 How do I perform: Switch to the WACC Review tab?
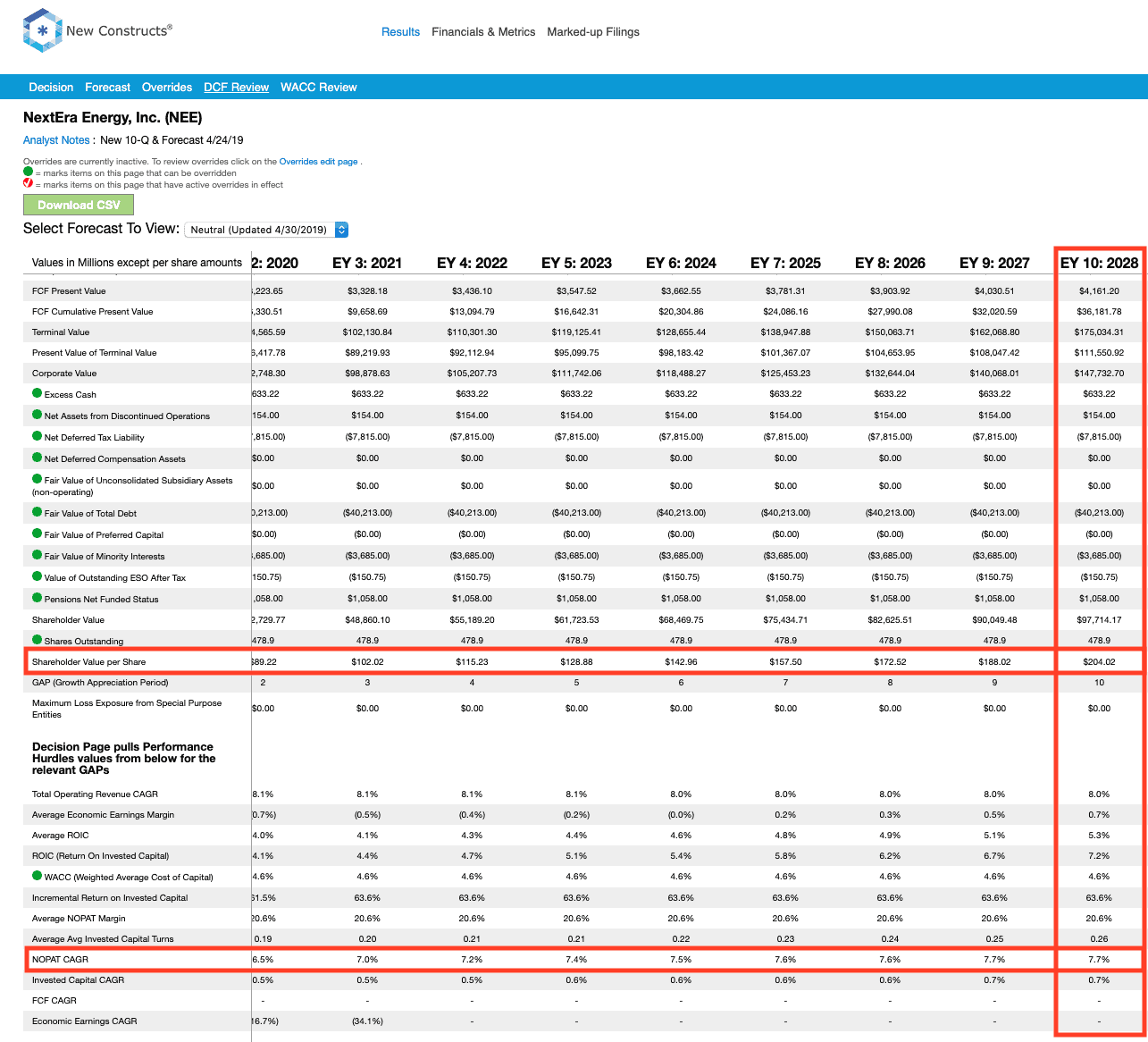pyautogui.click(x=318, y=88)
